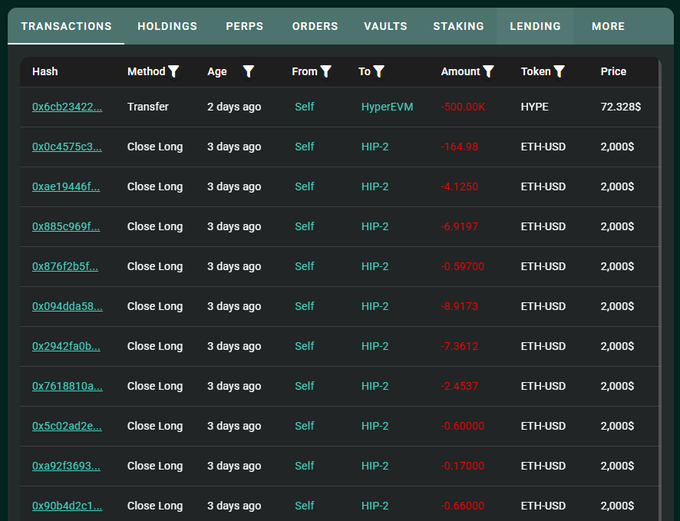Open the Orders tab

[315, 26]
